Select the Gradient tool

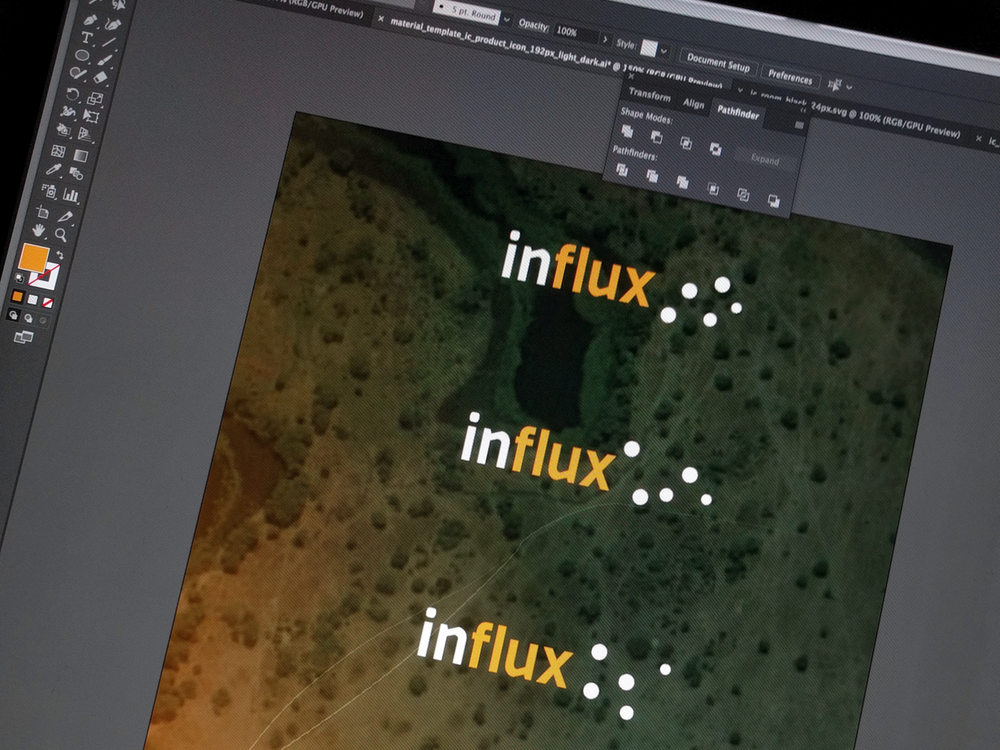81,155
